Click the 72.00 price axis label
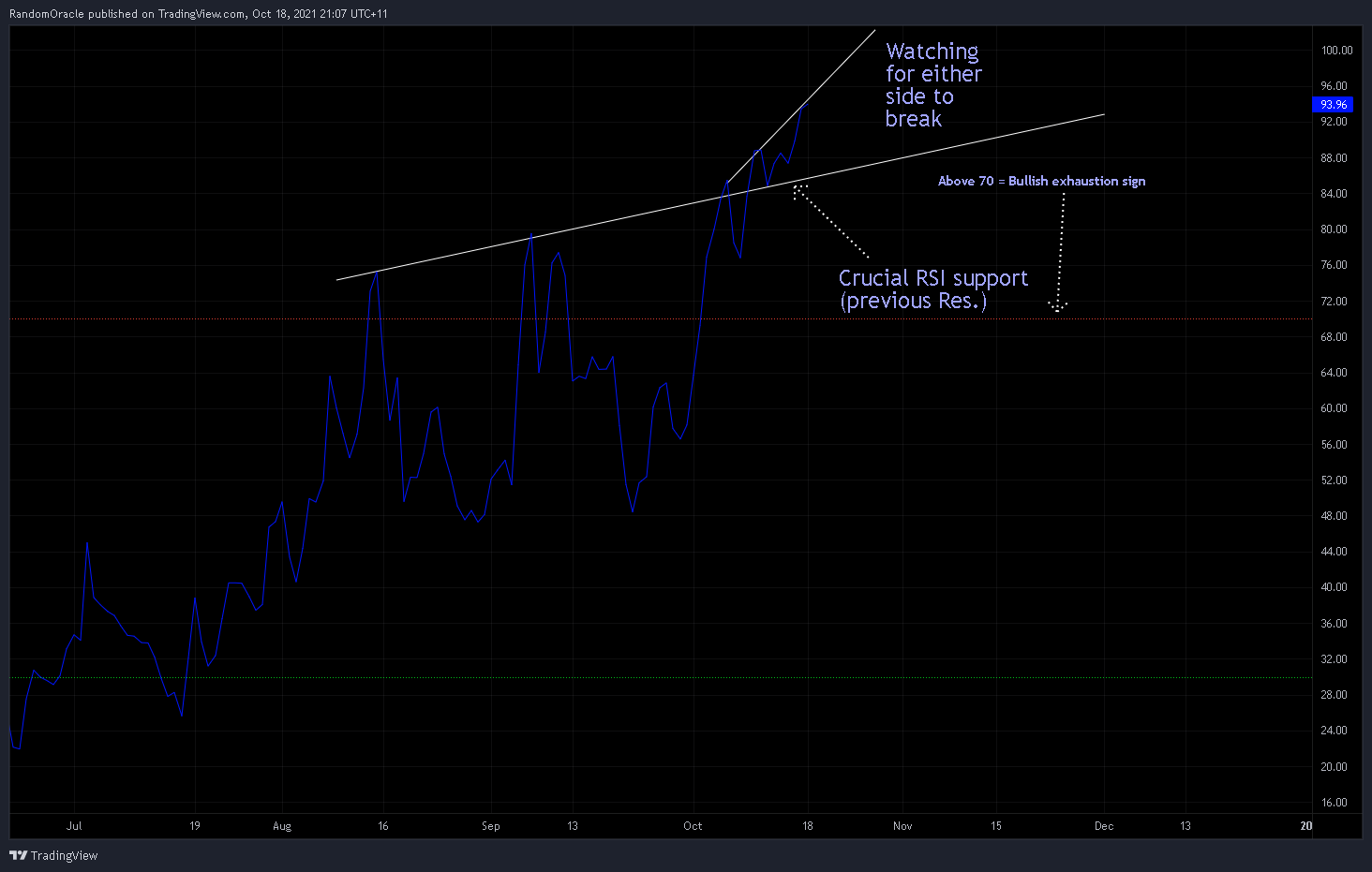Image resolution: width=1372 pixels, height=872 pixels. (x=1334, y=302)
